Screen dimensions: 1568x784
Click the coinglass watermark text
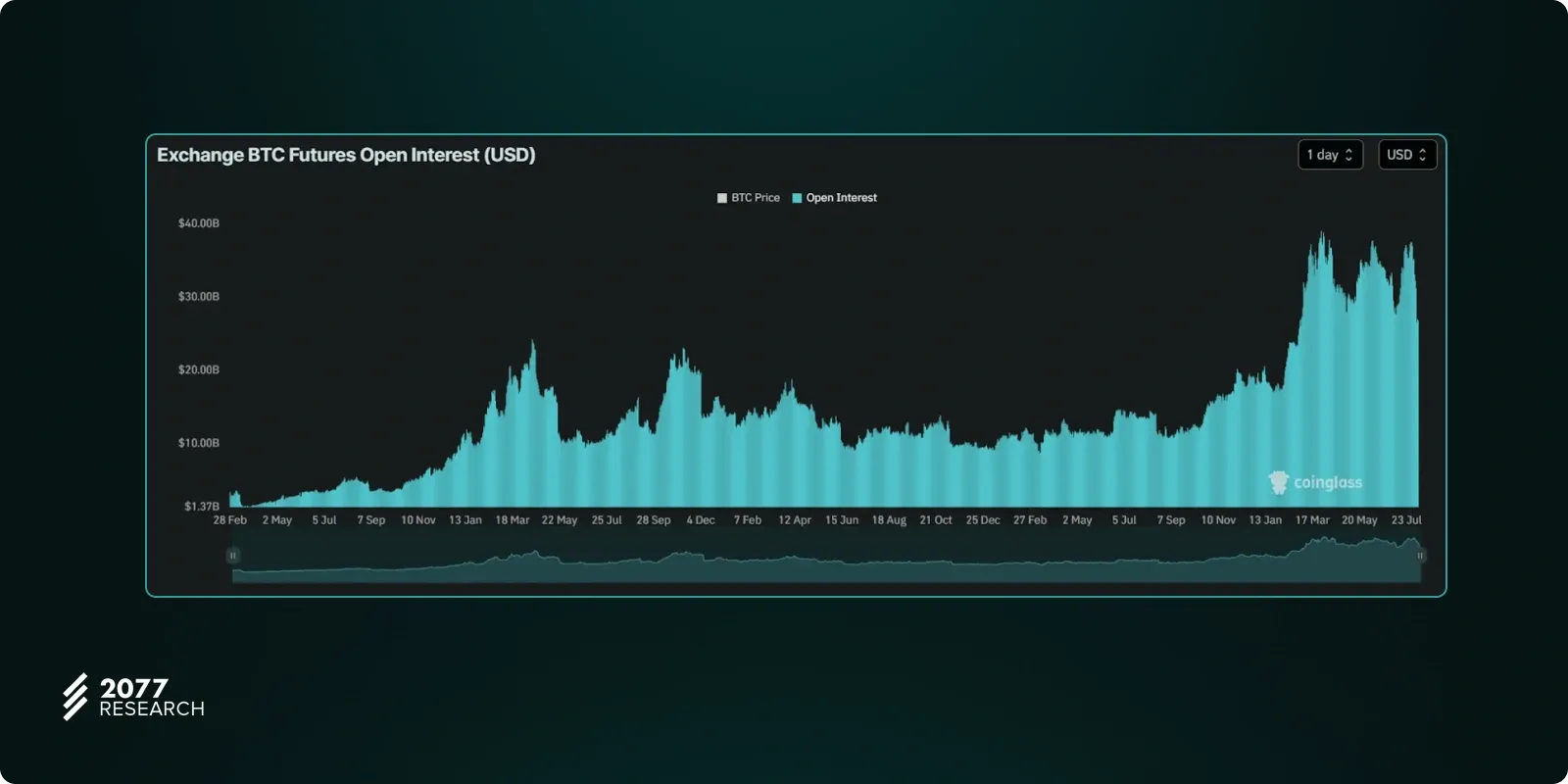pyautogui.click(x=1328, y=482)
